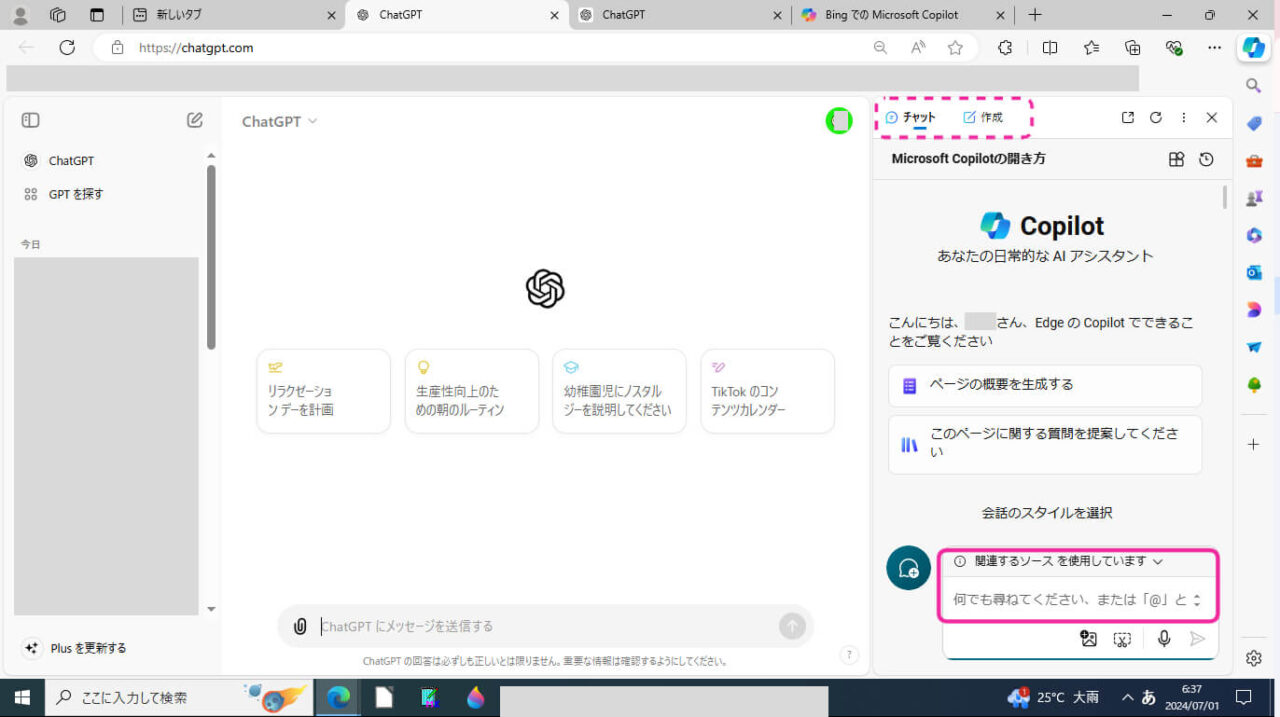Focus the ChatGPT message input field
Viewport: 1280px width, 717px height.
pyautogui.click(x=546, y=627)
